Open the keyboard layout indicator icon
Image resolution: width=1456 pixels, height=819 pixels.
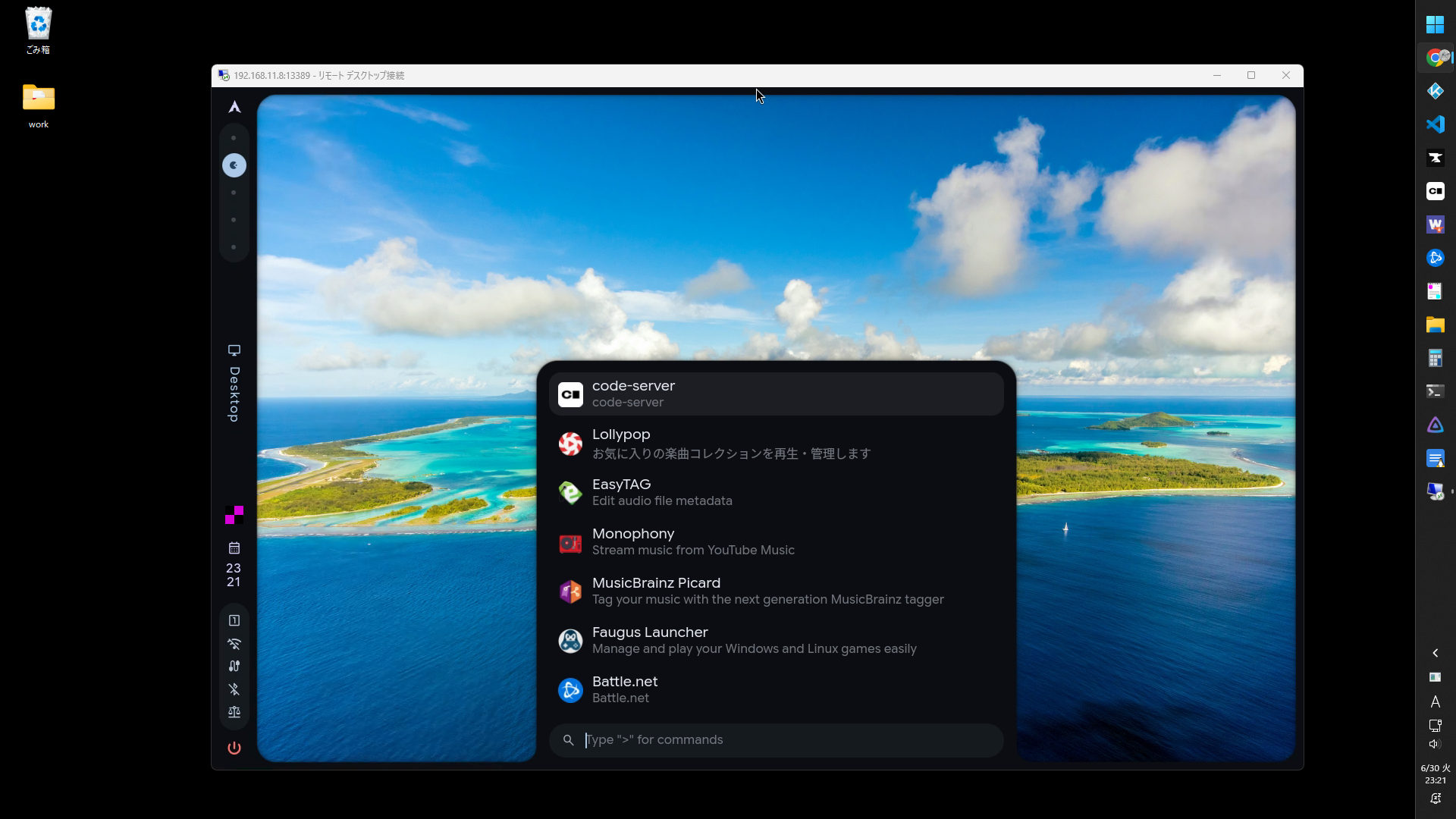point(234,620)
